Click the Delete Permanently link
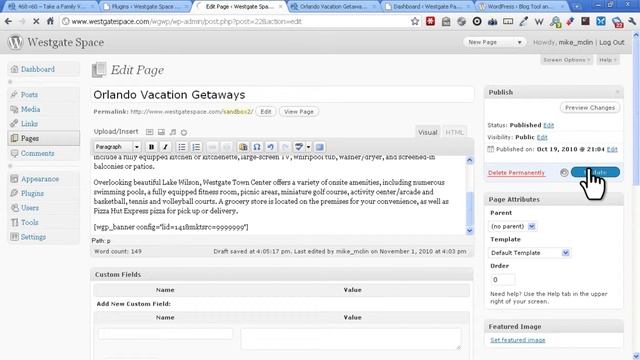The image size is (640, 360). [x=516, y=173]
